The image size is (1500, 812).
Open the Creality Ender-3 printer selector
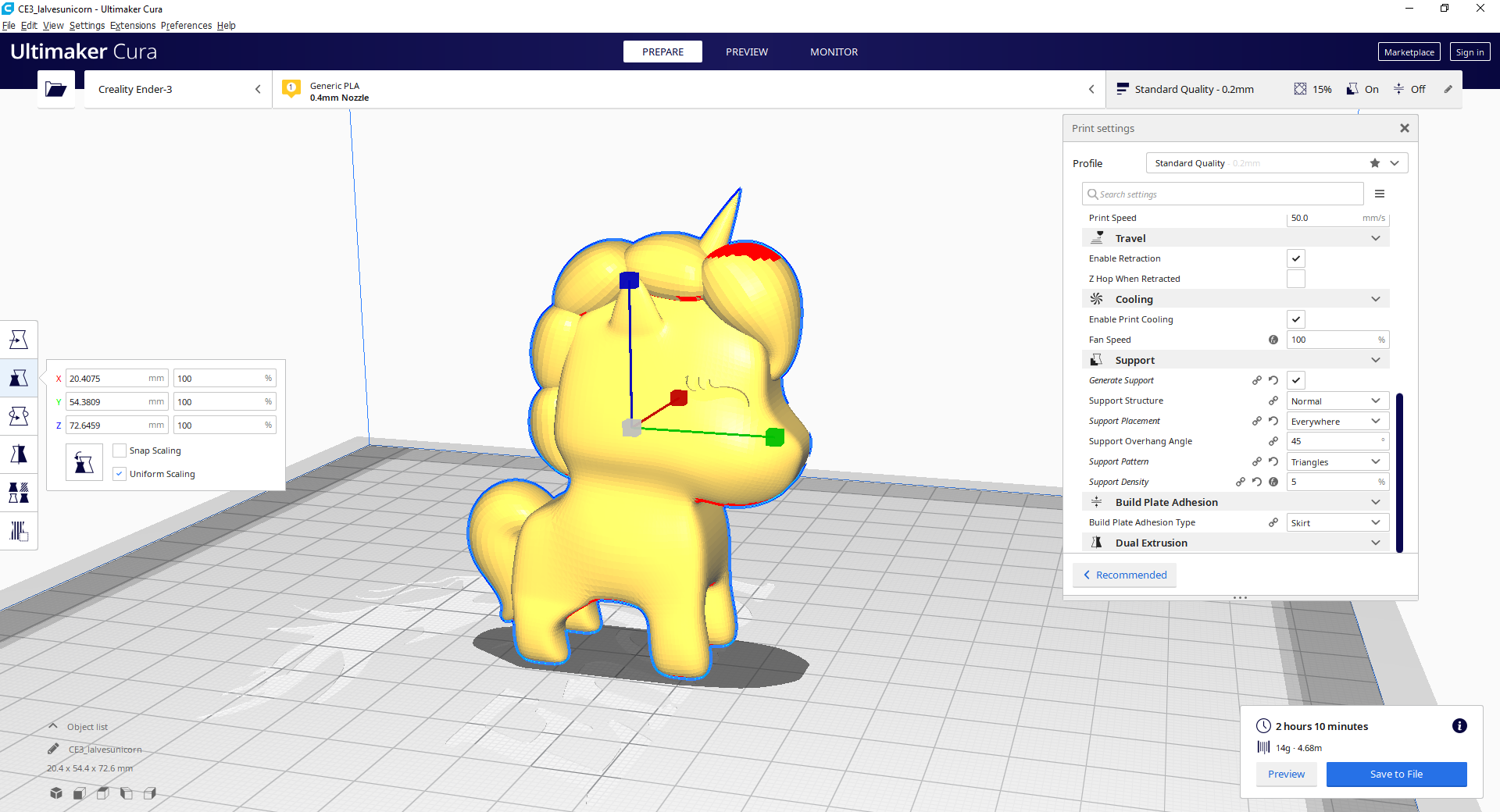point(178,89)
